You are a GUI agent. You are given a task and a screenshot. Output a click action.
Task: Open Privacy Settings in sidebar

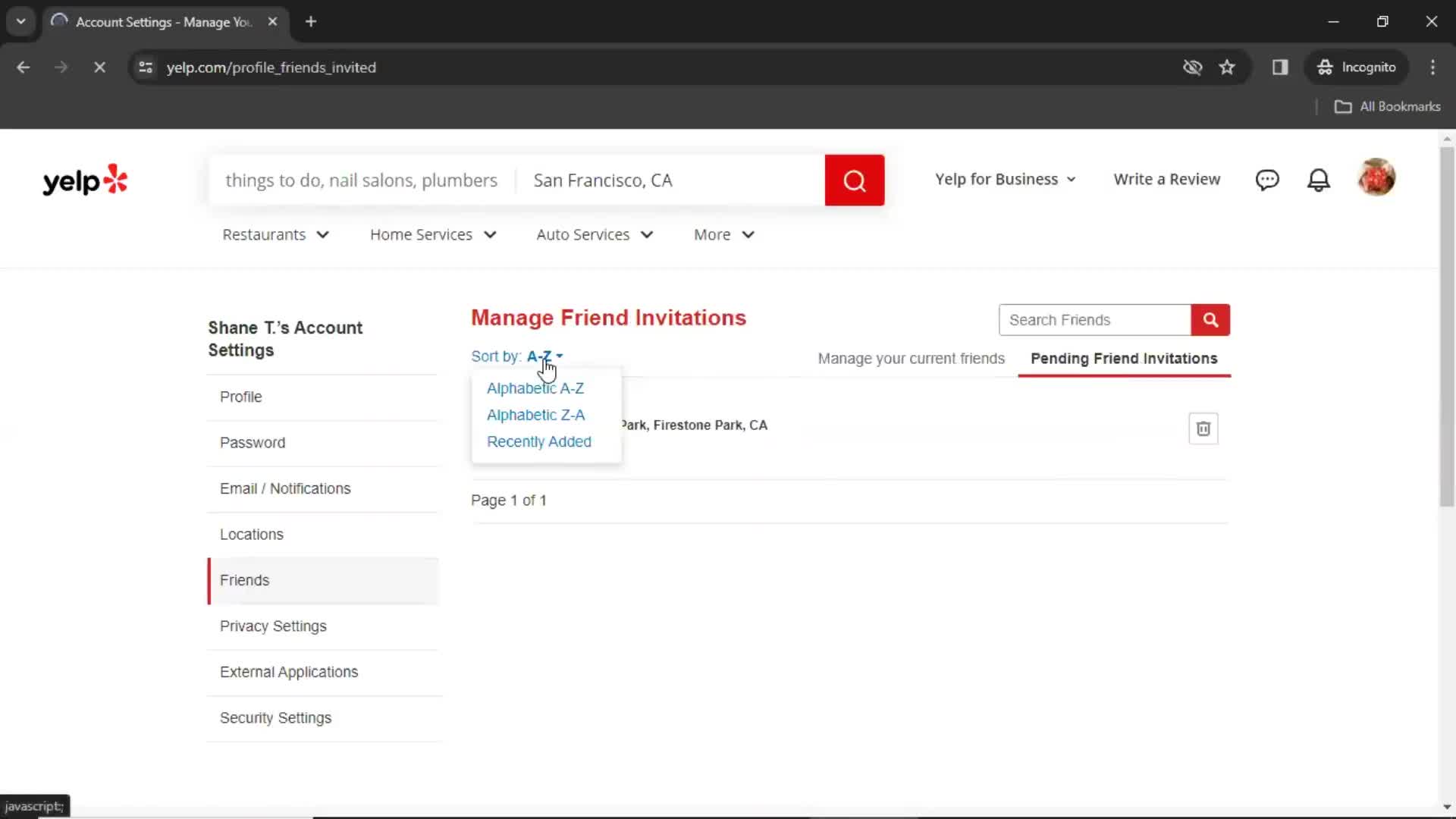(323, 626)
